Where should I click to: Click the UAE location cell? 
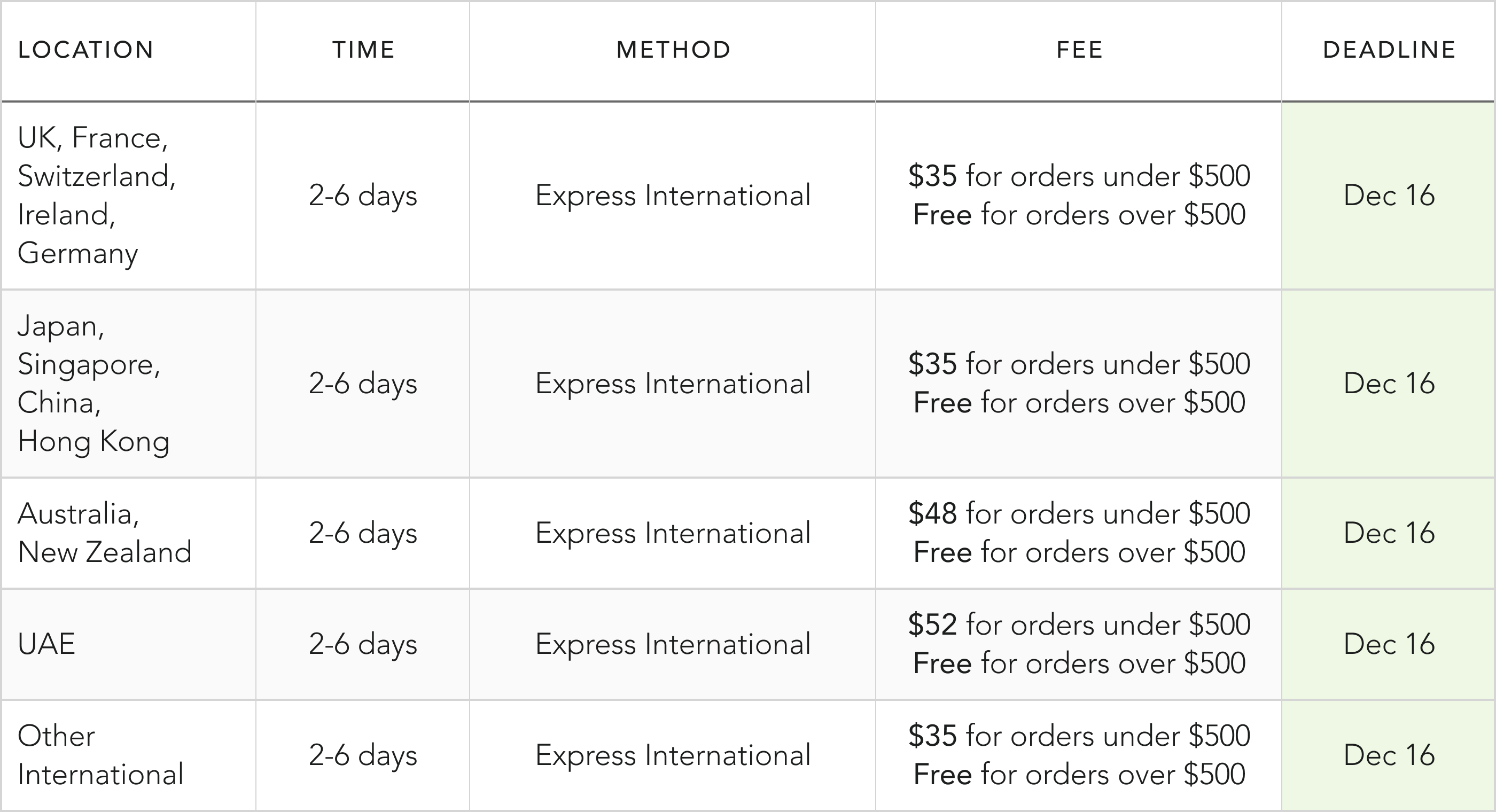pos(46,644)
